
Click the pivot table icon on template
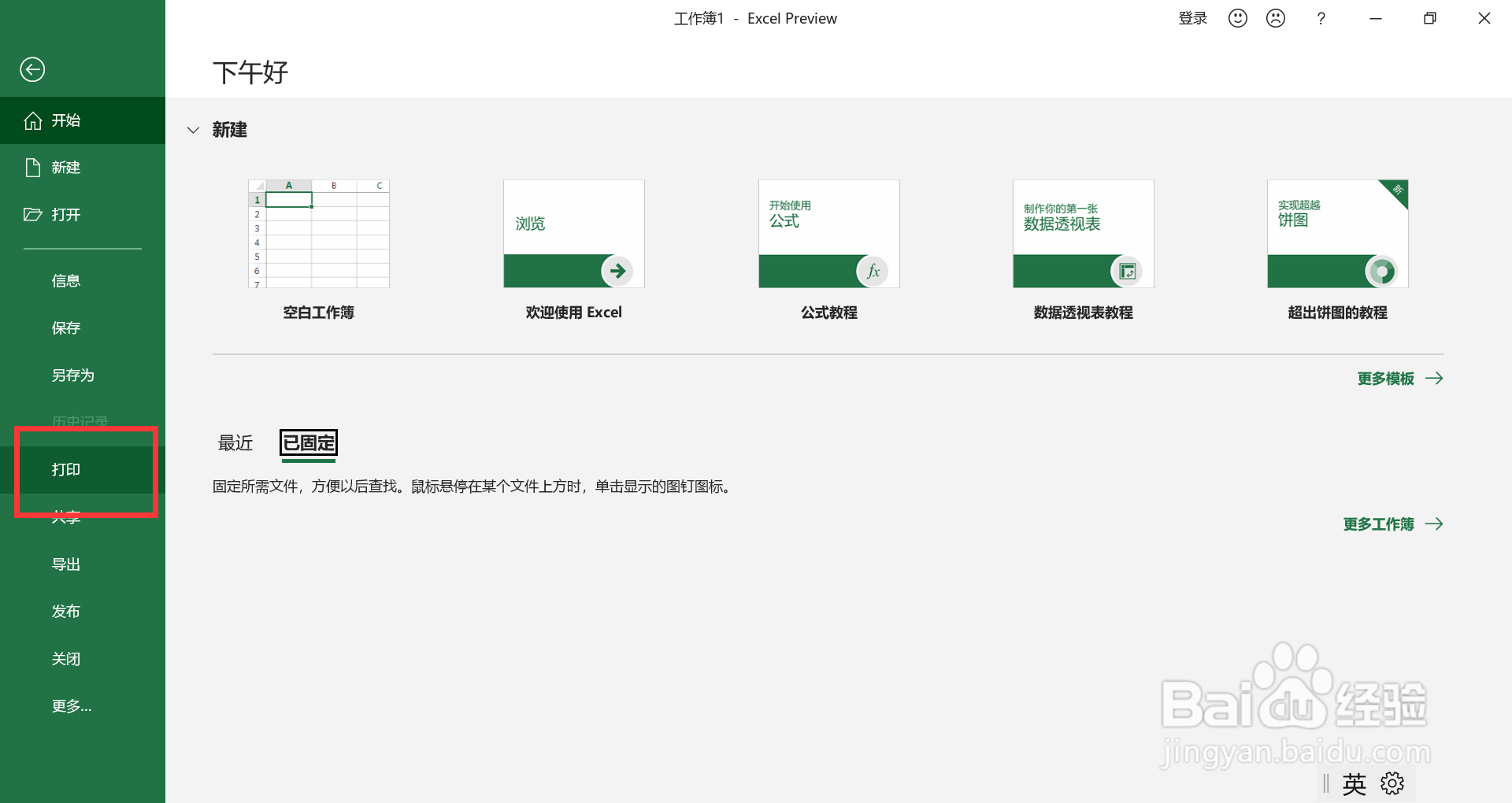(x=1127, y=271)
